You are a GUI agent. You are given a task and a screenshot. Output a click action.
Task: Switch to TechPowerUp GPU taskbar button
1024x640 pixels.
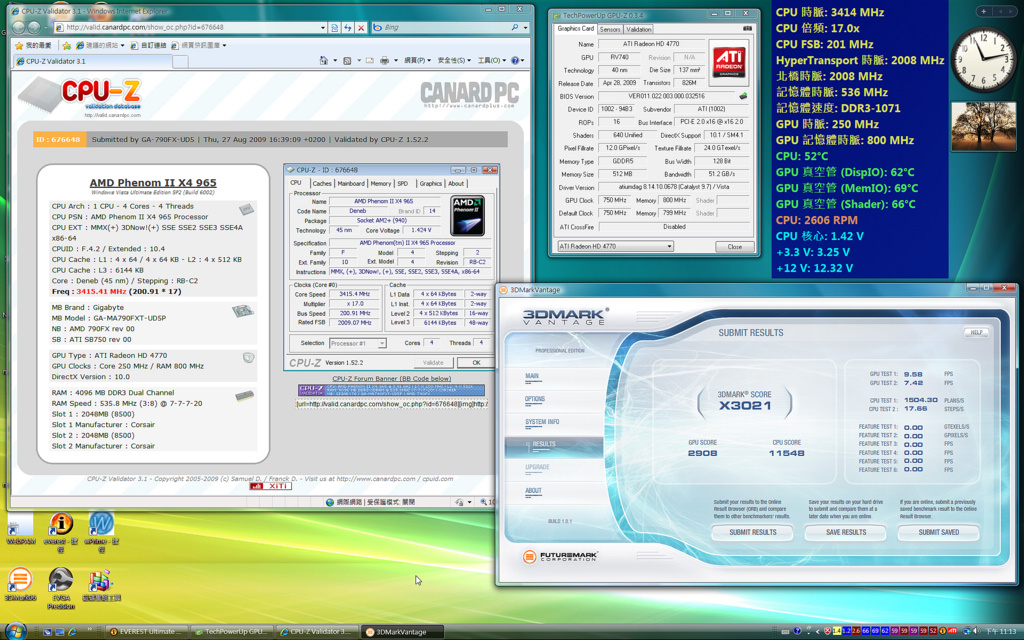click(x=232, y=632)
